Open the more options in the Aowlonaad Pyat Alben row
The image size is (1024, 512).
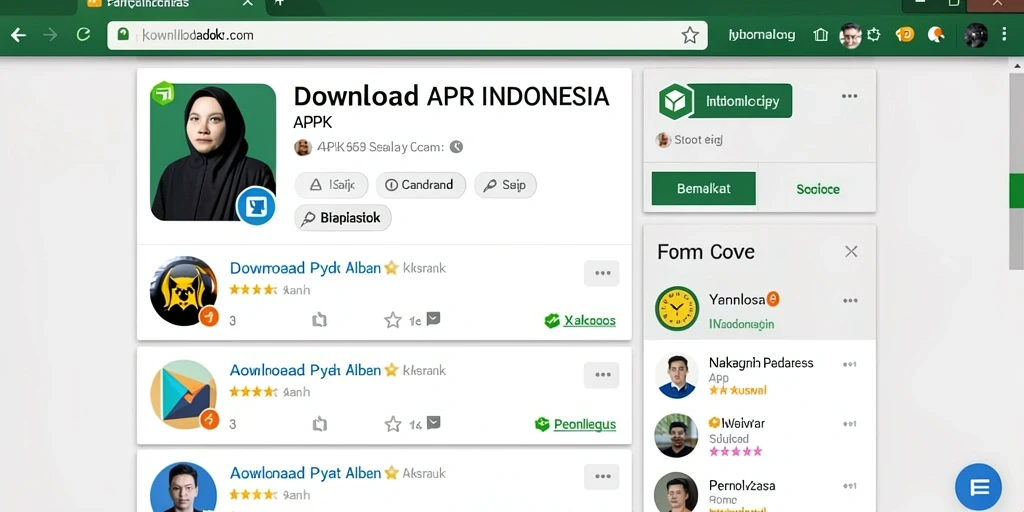click(601, 477)
